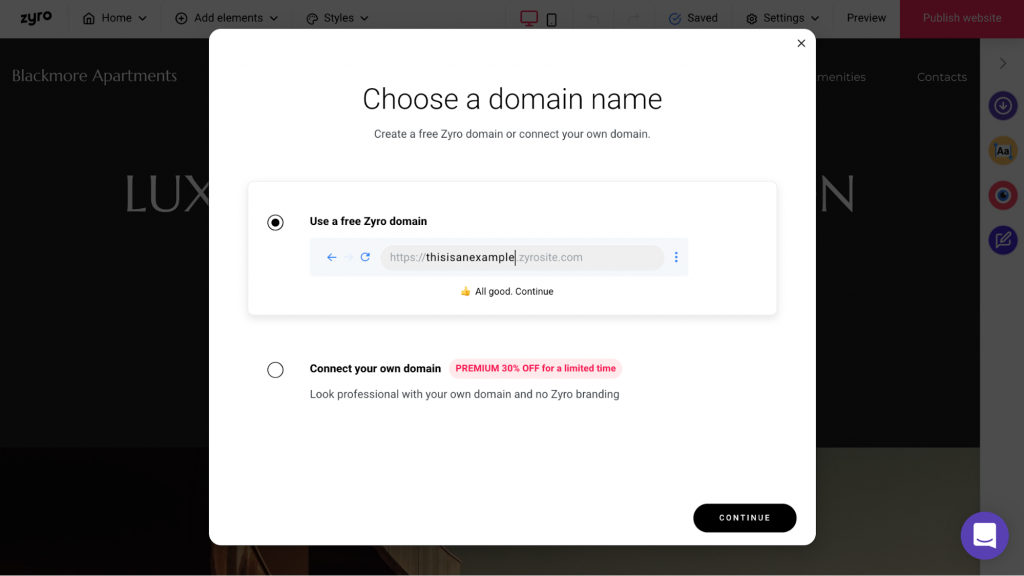
Task: Click the domain name input field
Action: tap(522, 257)
